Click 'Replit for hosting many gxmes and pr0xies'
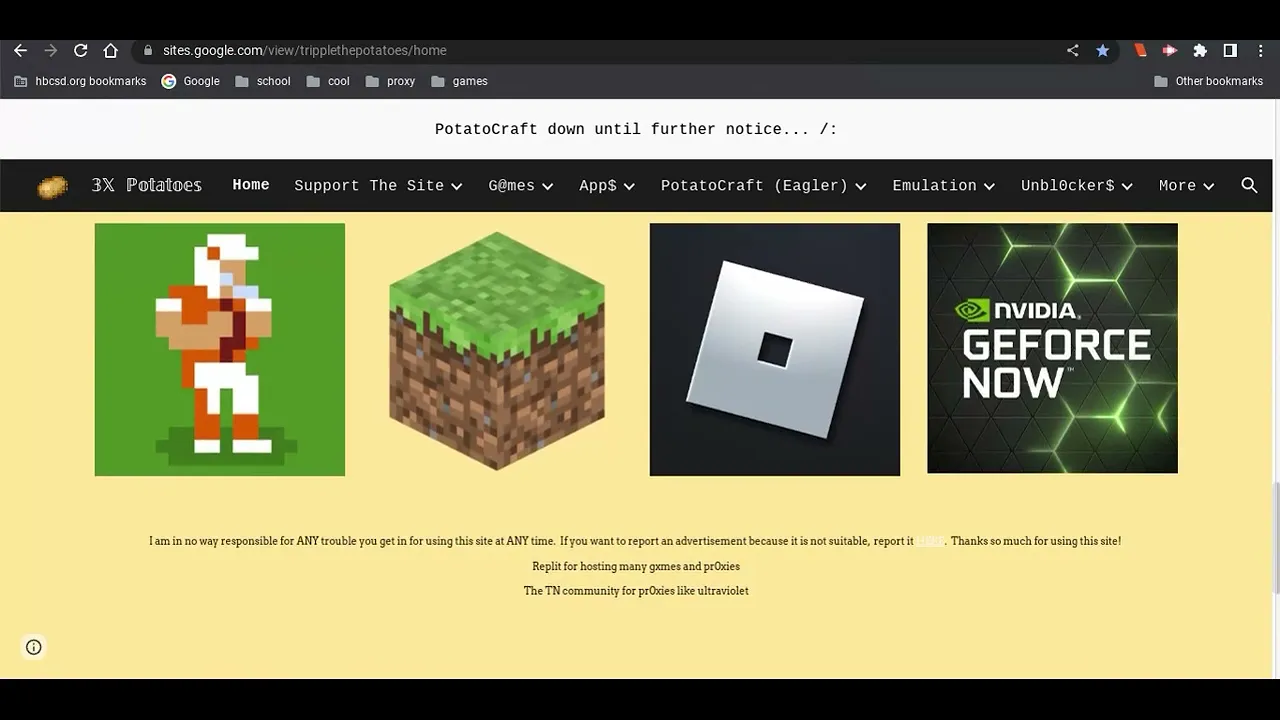 pos(636,566)
